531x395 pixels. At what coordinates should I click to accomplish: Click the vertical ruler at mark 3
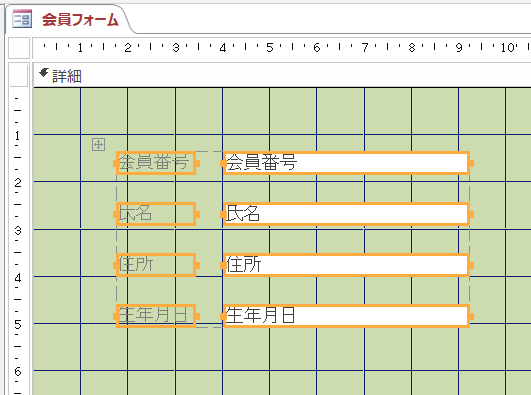pyautogui.click(x=18, y=230)
